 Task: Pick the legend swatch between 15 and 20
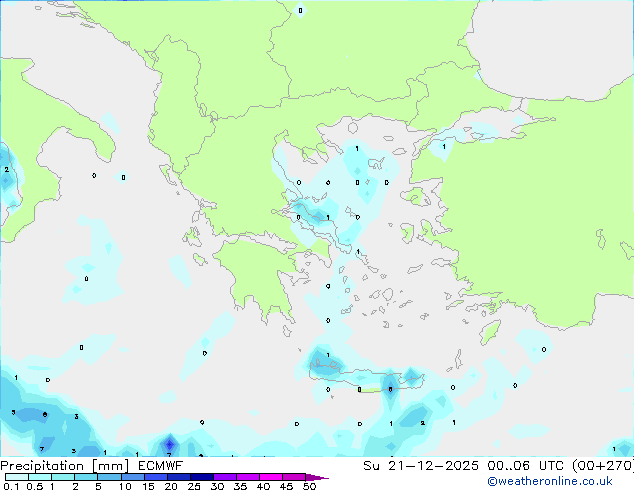[156, 477]
